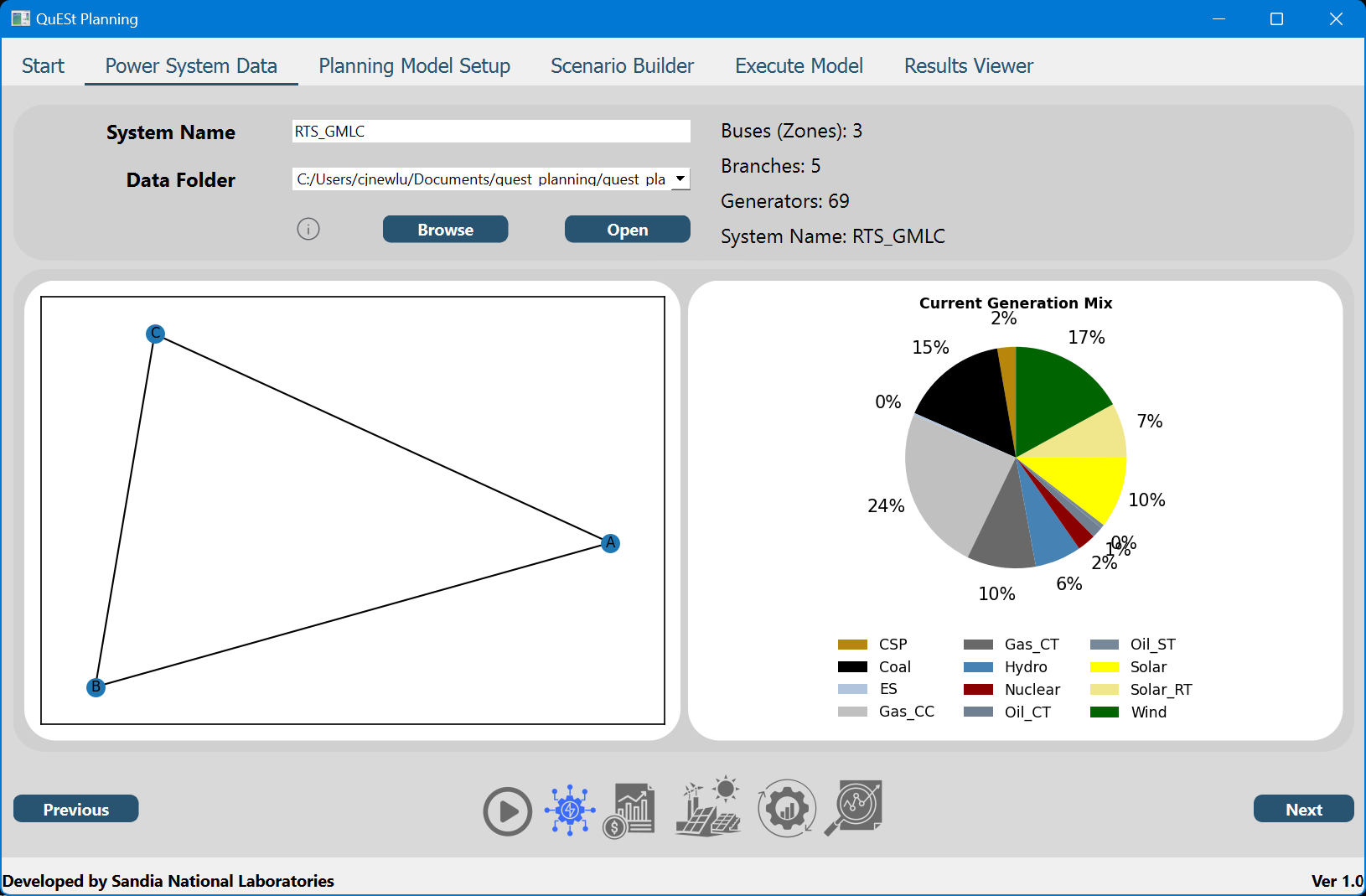Click the Gas_CC legend color swatch
Image resolution: width=1366 pixels, height=896 pixels.
[x=852, y=712]
